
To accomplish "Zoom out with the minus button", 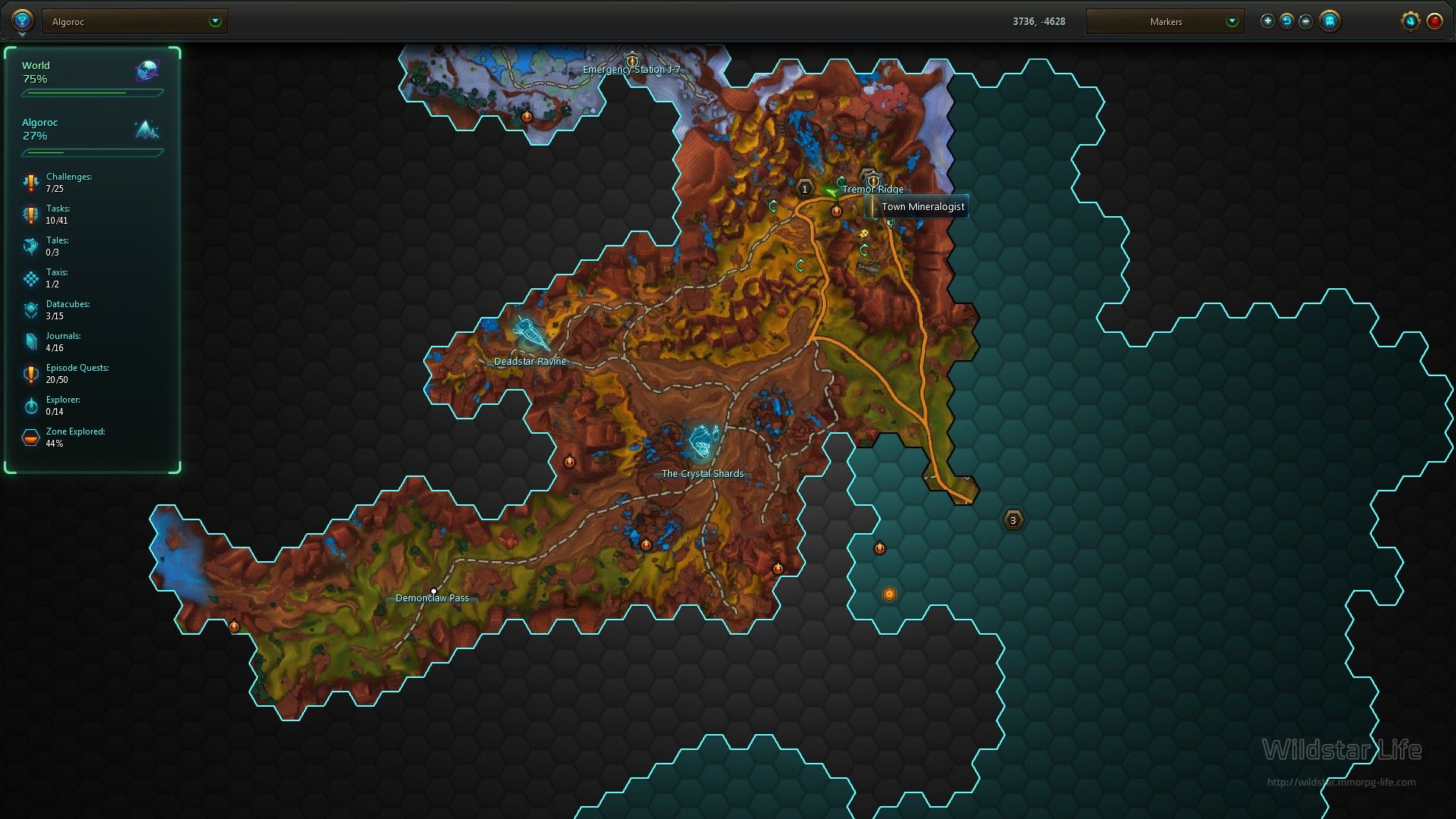I will tap(1305, 21).
